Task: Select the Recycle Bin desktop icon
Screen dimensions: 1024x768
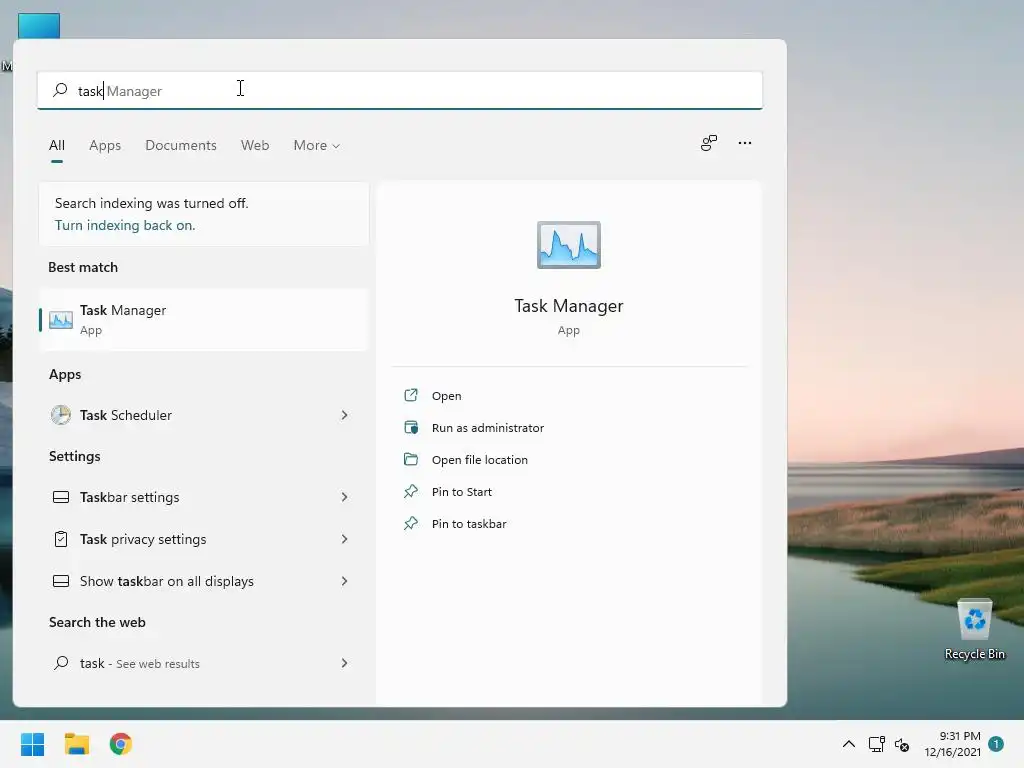Action: tap(974, 630)
